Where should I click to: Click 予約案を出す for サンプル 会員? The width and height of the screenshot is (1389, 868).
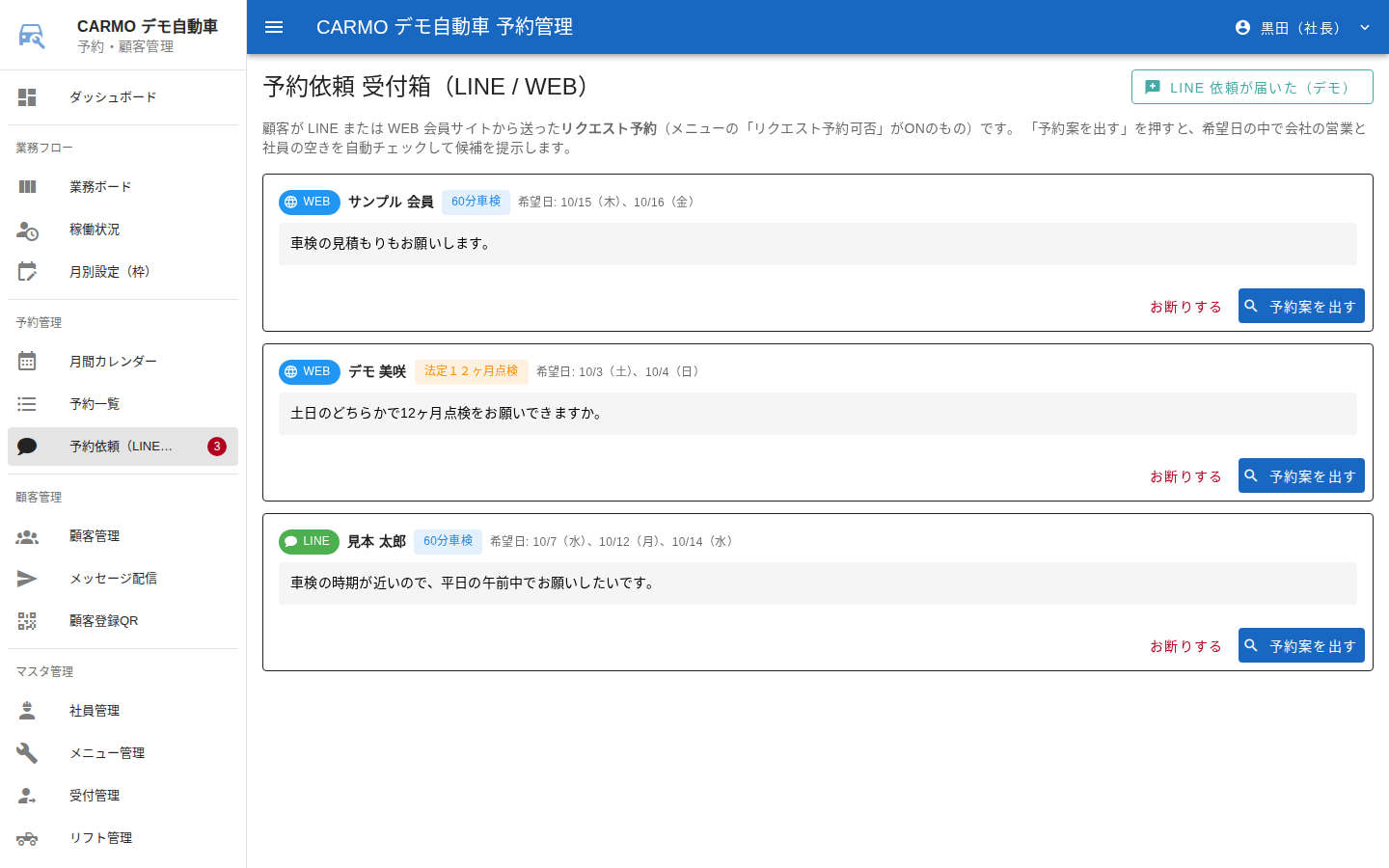(x=1301, y=306)
